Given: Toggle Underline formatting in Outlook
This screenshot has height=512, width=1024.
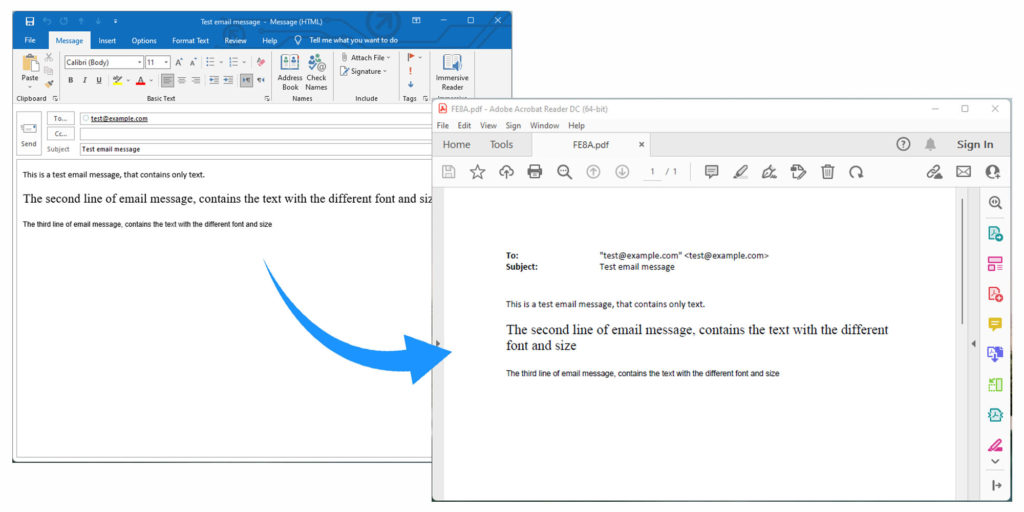Looking at the screenshot, I should (x=99, y=80).
